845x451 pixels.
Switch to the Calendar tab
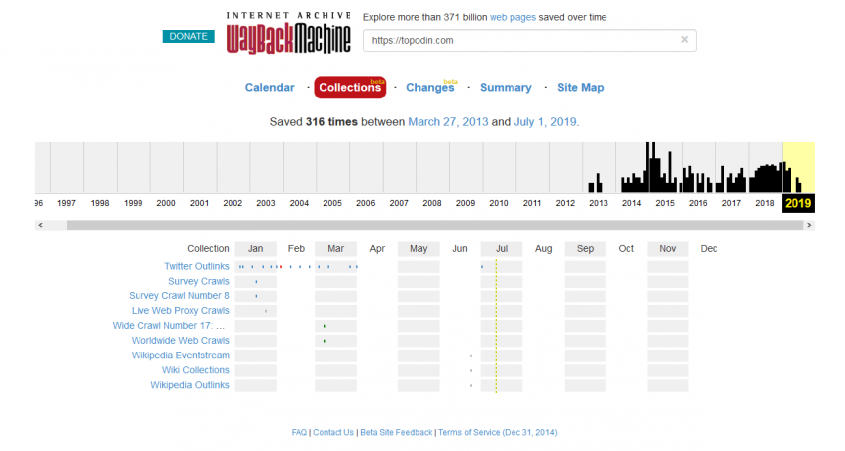tap(269, 88)
